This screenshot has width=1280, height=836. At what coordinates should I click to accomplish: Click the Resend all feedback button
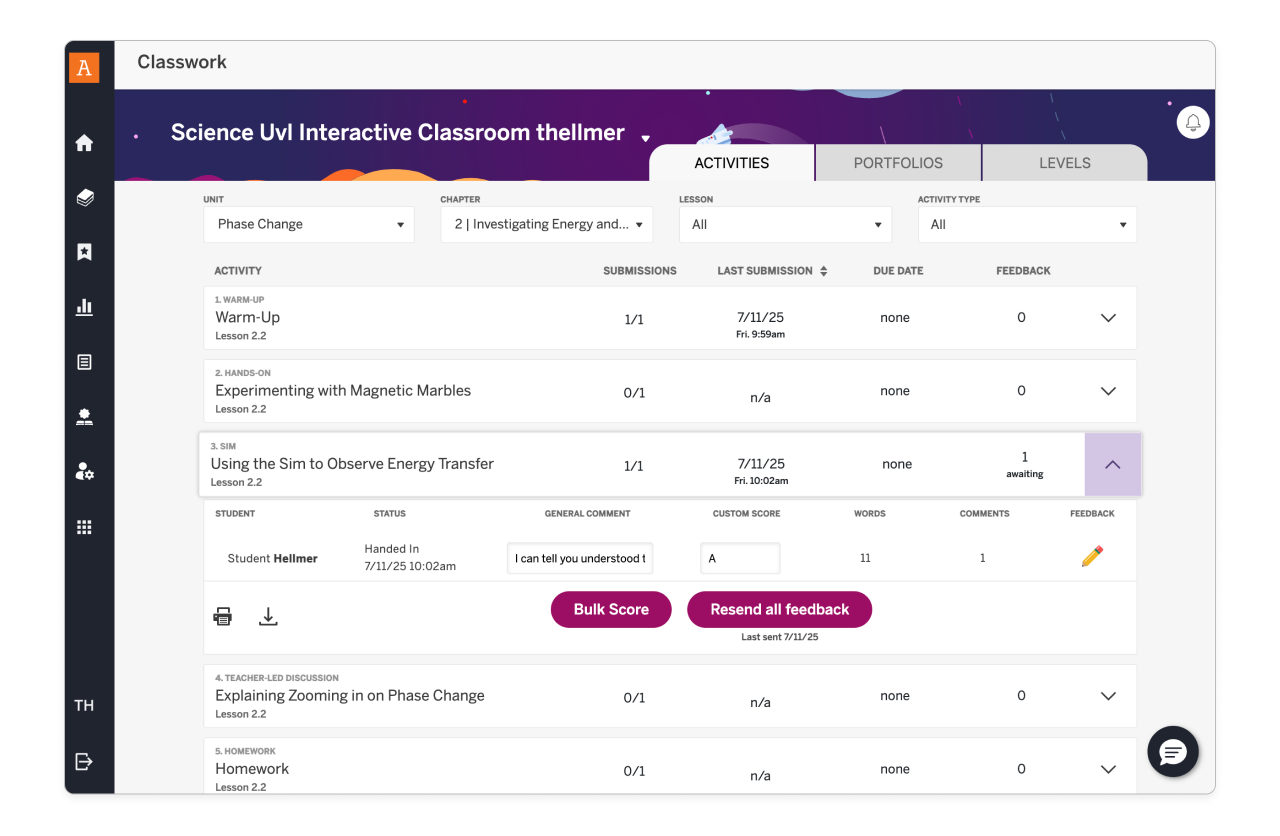pyautogui.click(x=779, y=609)
